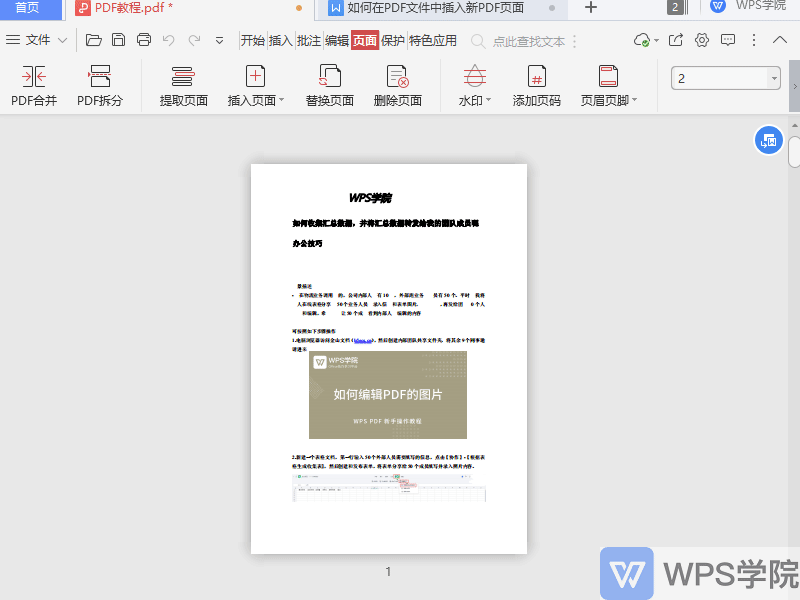
Task: Click the 提取页面 extract pages icon
Action: click(183, 77)
